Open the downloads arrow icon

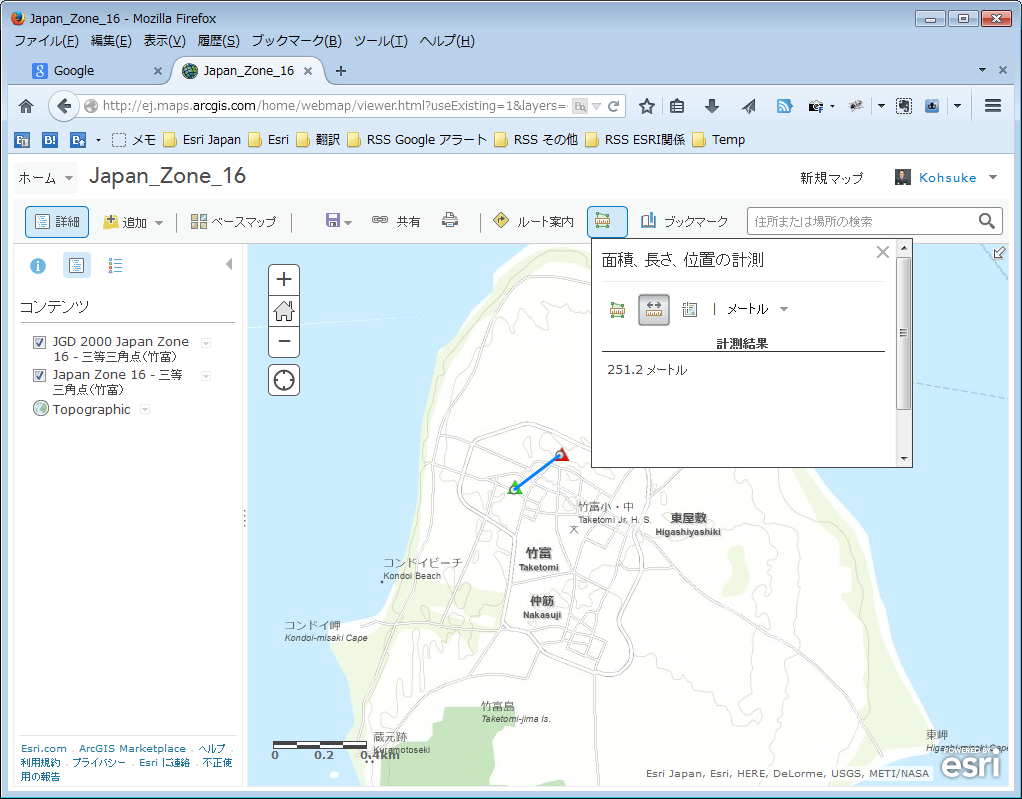coord(712,106)
